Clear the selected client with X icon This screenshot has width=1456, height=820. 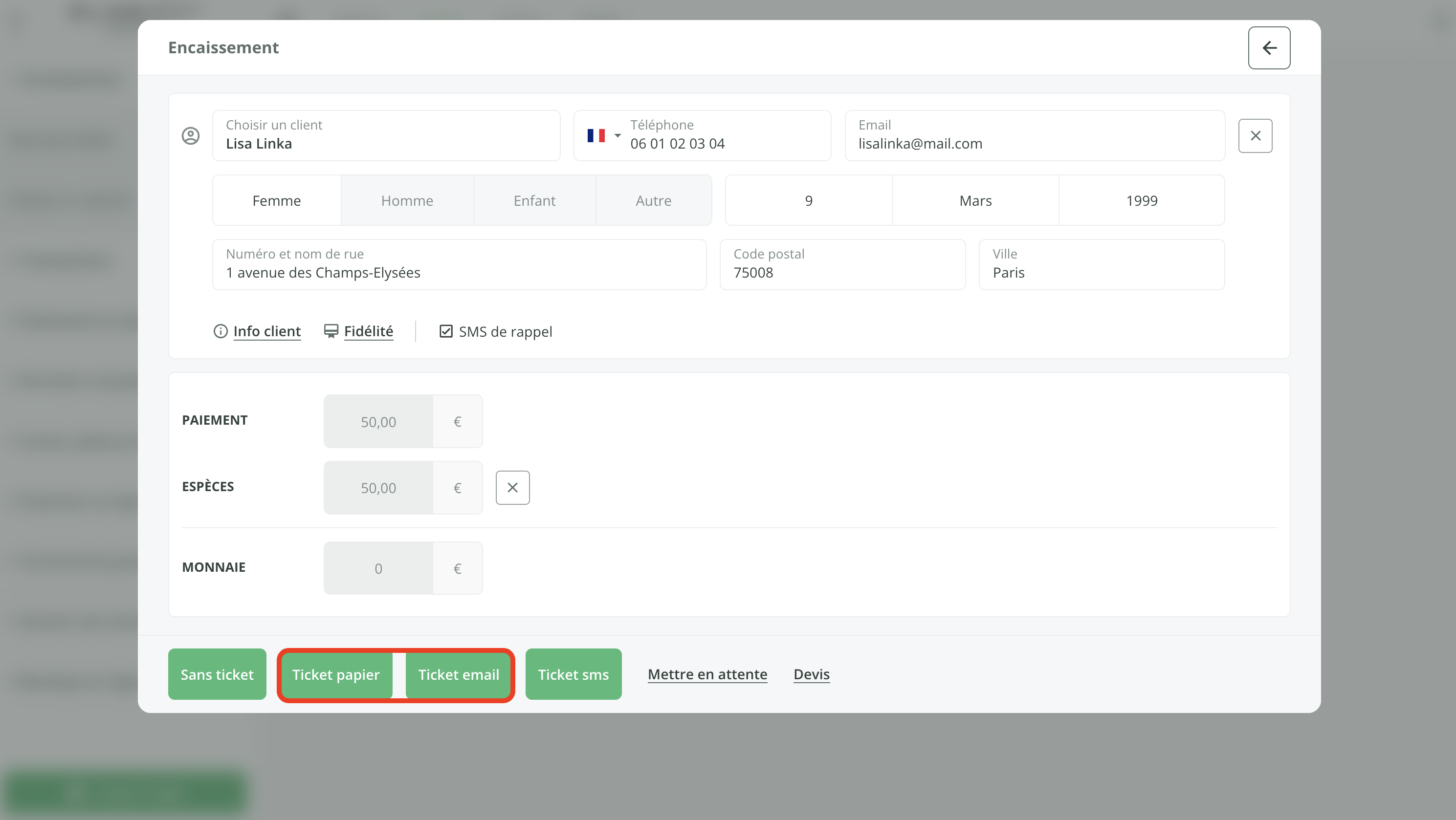1255,136
